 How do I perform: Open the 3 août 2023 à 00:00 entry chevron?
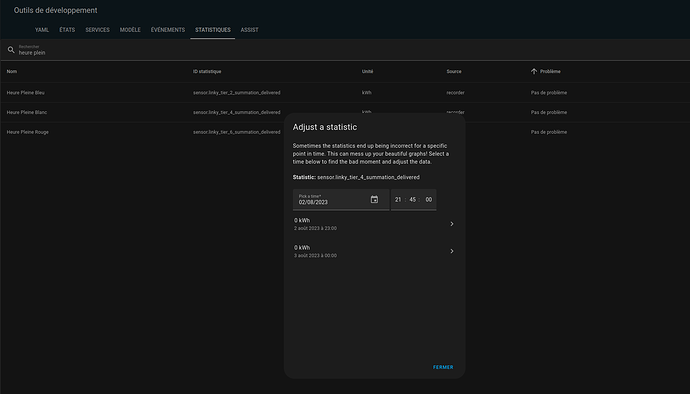[451, 251]
